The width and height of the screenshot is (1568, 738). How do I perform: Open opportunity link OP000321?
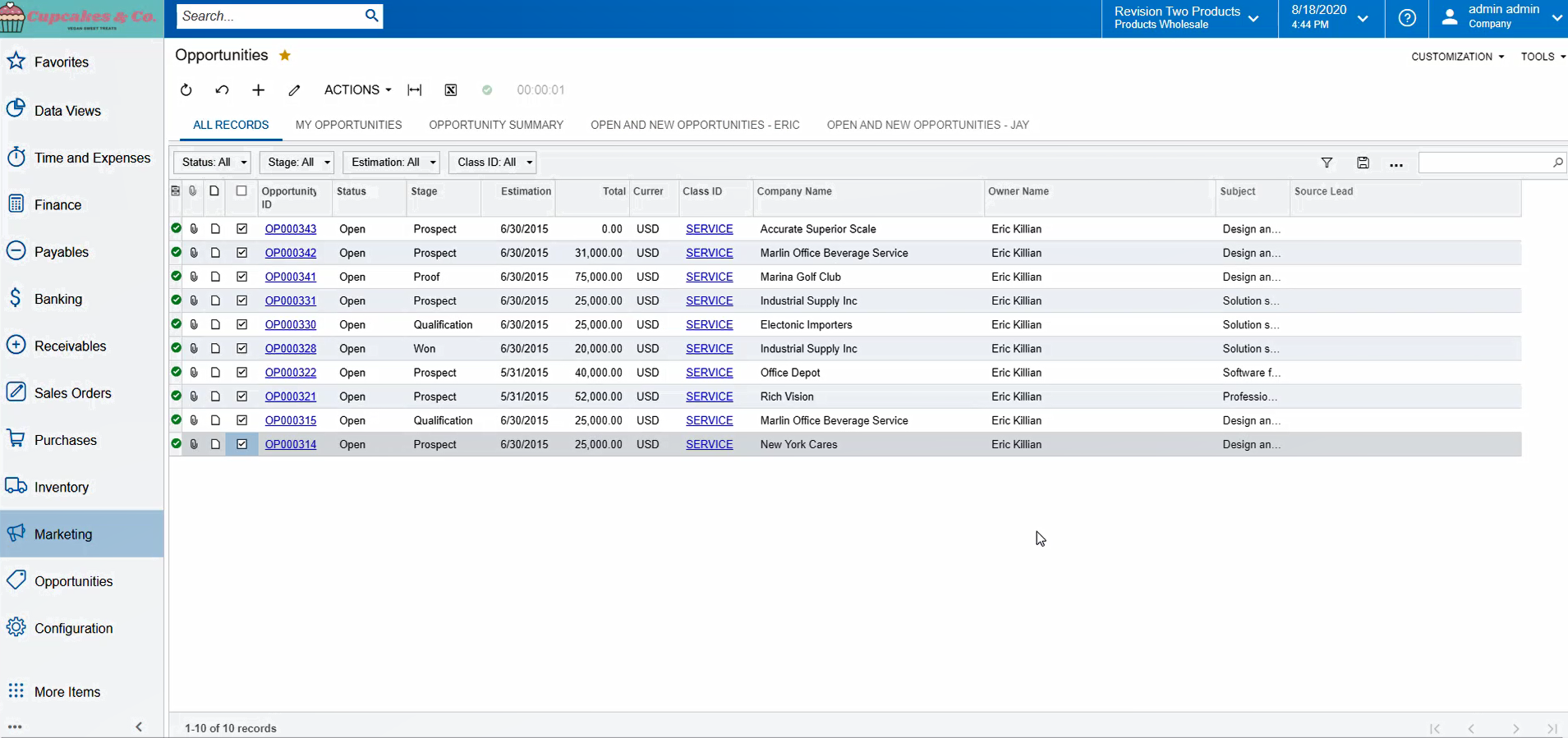click(291, 397)
